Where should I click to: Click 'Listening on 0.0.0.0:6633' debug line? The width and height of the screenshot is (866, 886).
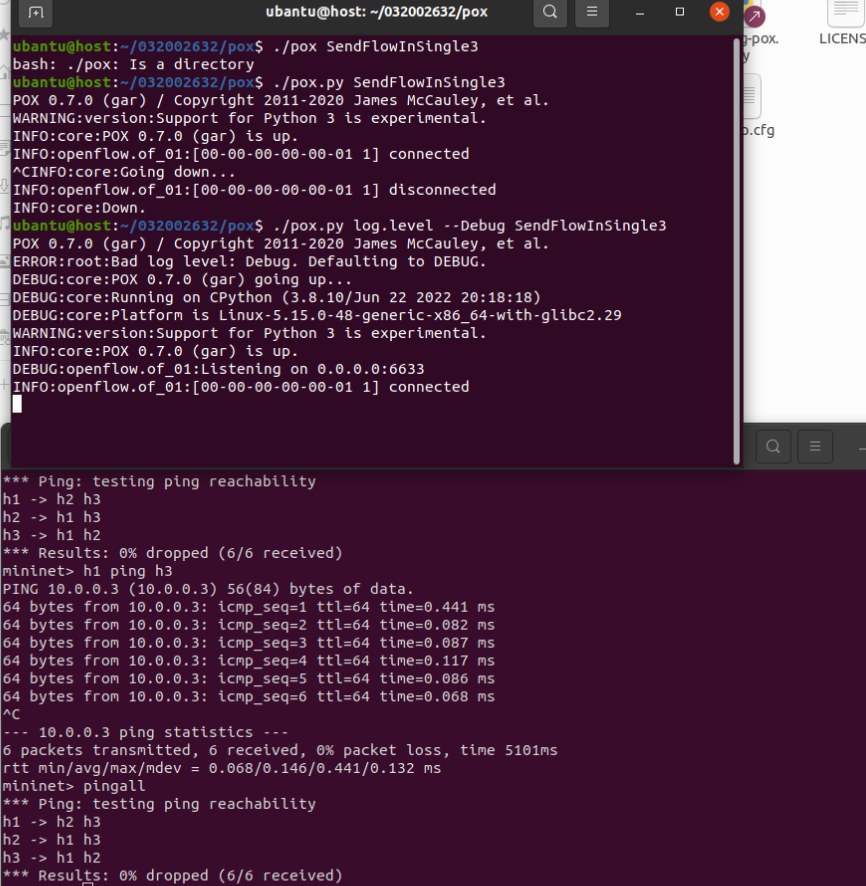point(218,369)
